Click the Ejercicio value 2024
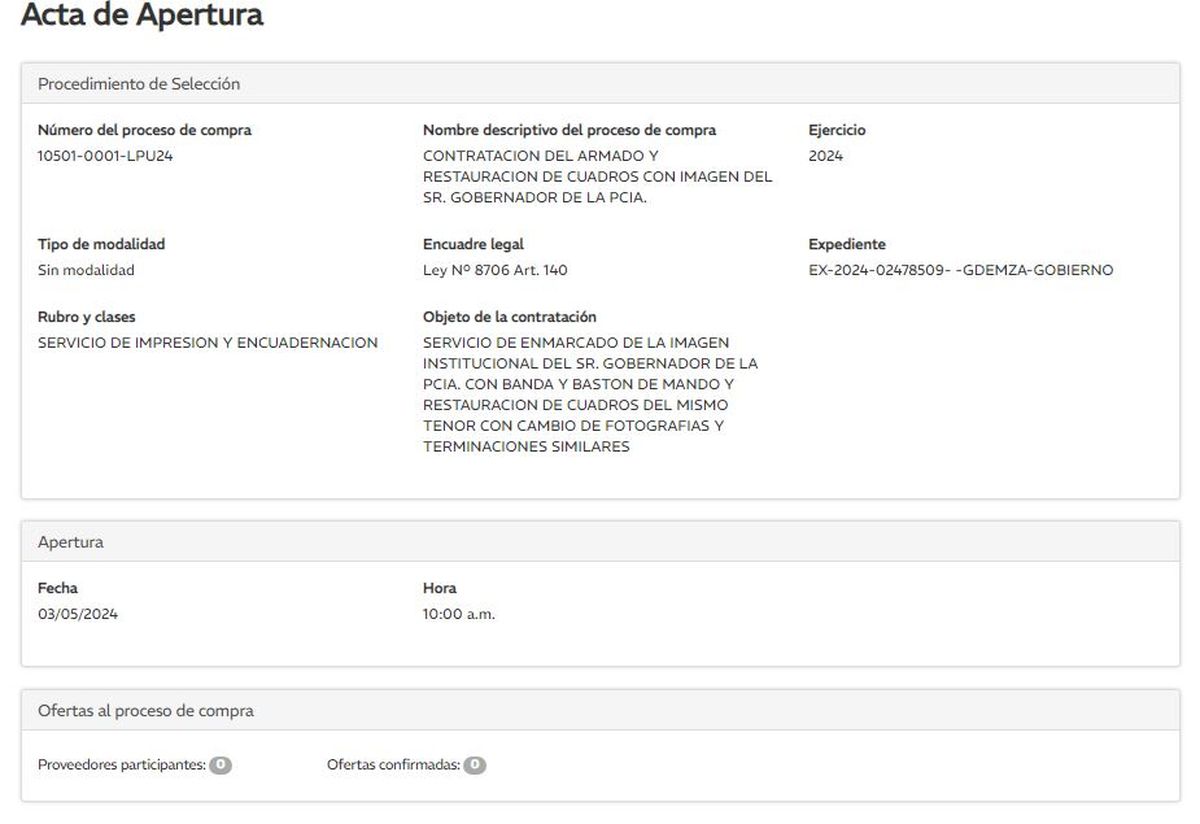This screenshot has height=824, width=1200. [826, 156]
